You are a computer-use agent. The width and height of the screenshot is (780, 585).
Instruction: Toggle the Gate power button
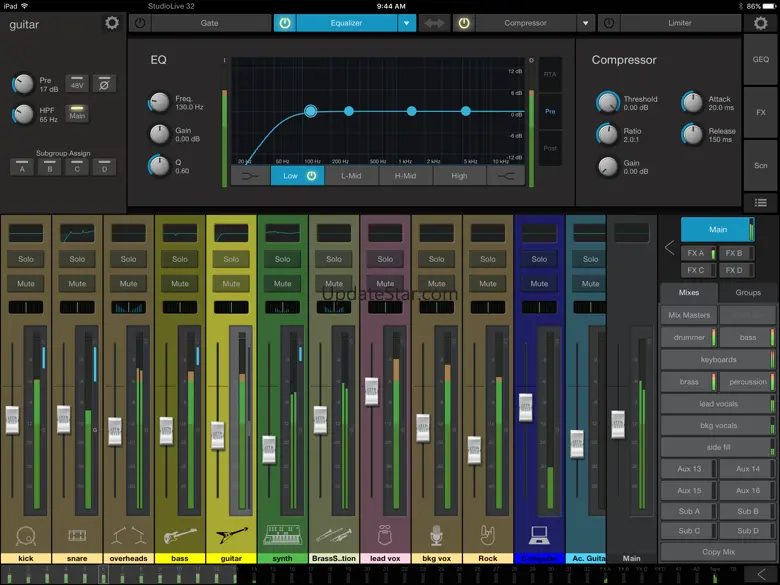pos(138,23)
